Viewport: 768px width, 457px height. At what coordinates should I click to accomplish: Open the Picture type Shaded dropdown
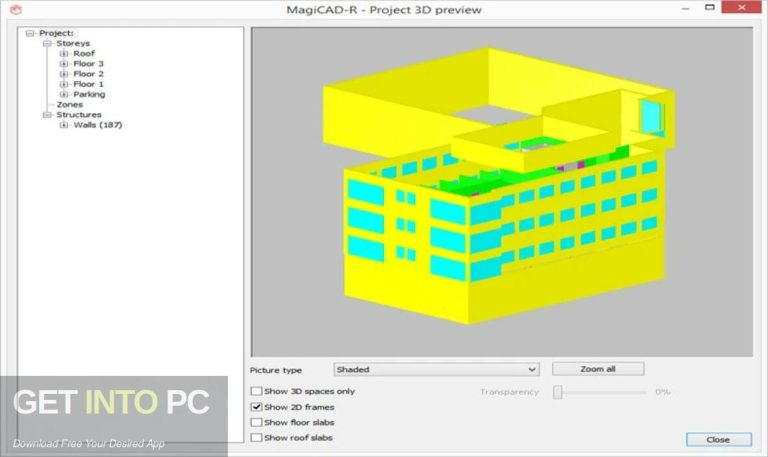436,369
